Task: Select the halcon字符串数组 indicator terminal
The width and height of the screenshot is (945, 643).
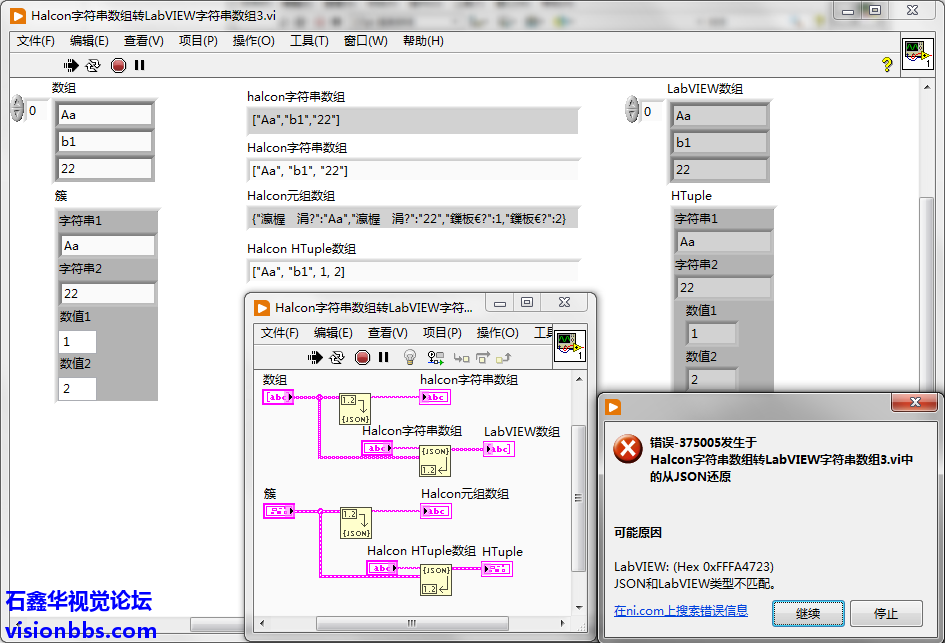Action: pyautogui.click(x=435, y=397)
